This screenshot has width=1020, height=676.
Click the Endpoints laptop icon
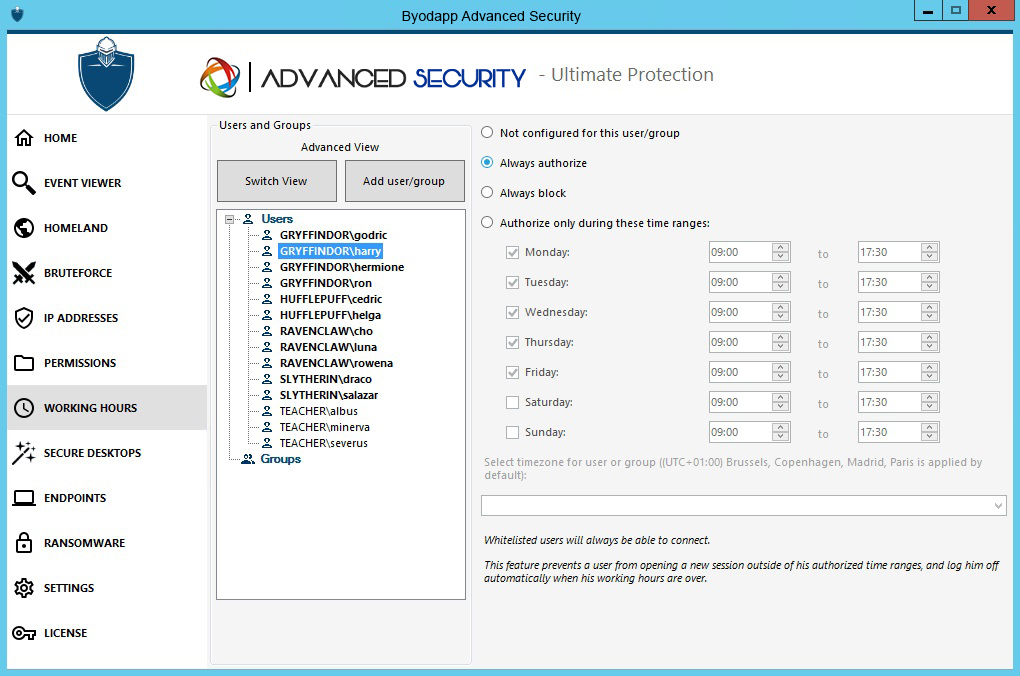click(x=24, y=498)
